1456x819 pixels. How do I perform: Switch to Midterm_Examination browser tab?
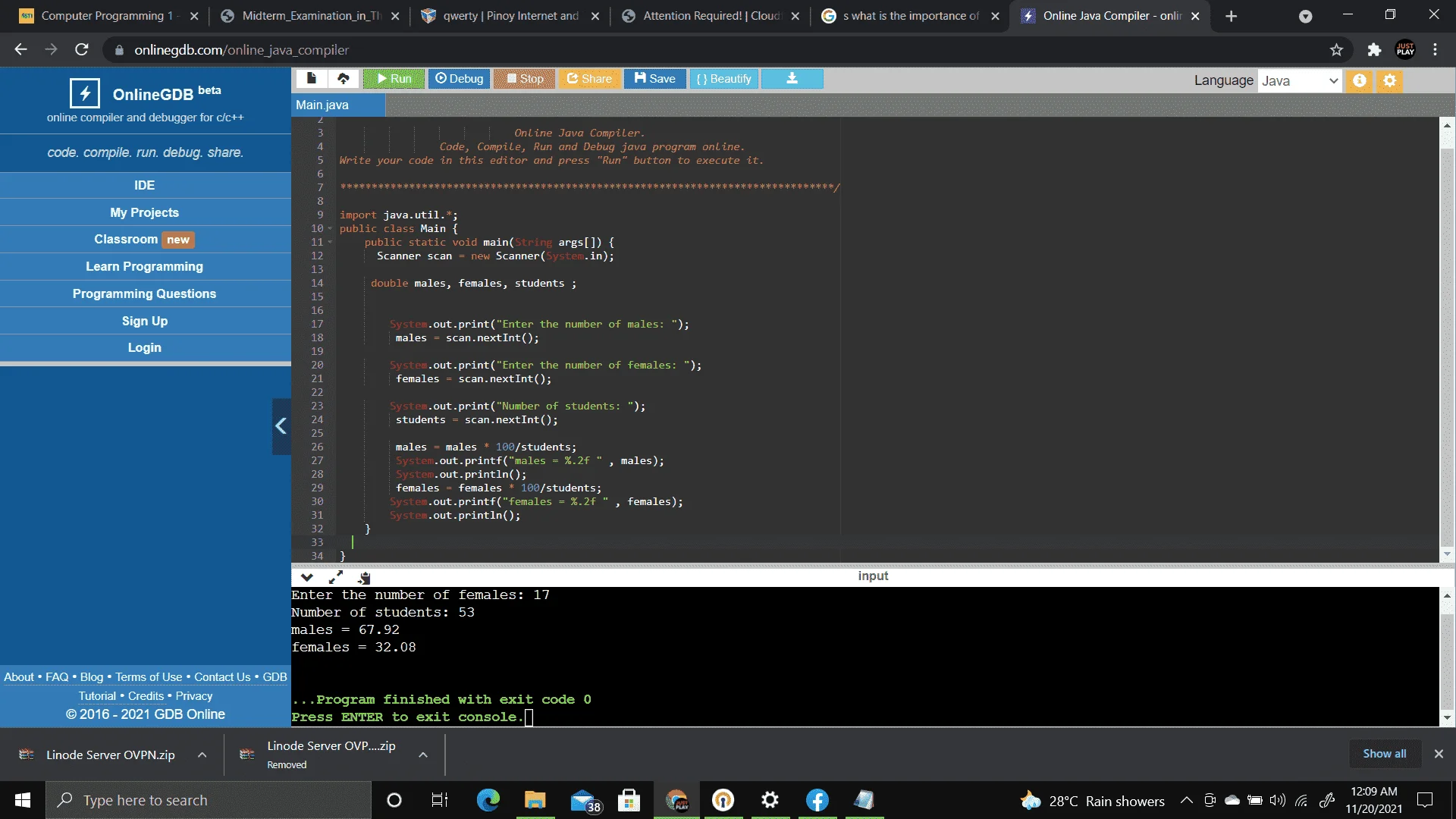point(309,16)
